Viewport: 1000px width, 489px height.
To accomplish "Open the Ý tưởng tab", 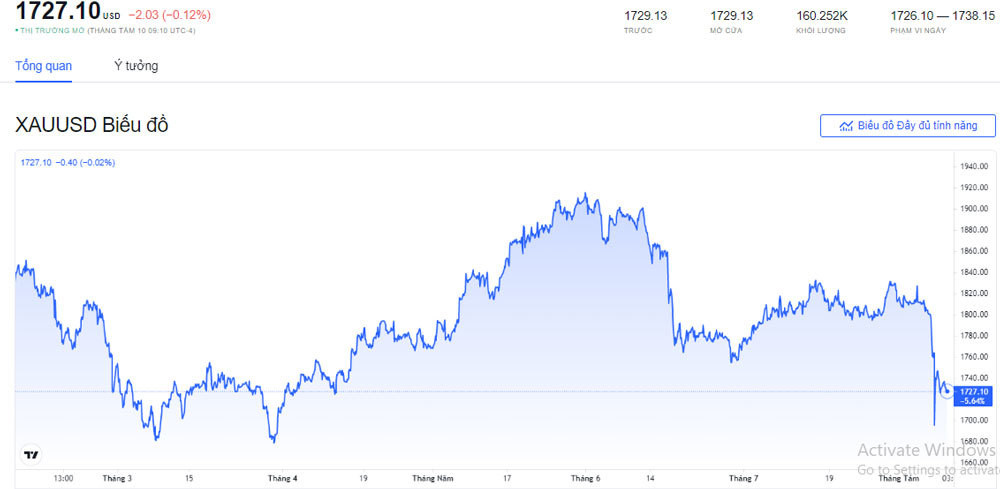I will pyautogui.click(x=136, y=66).
